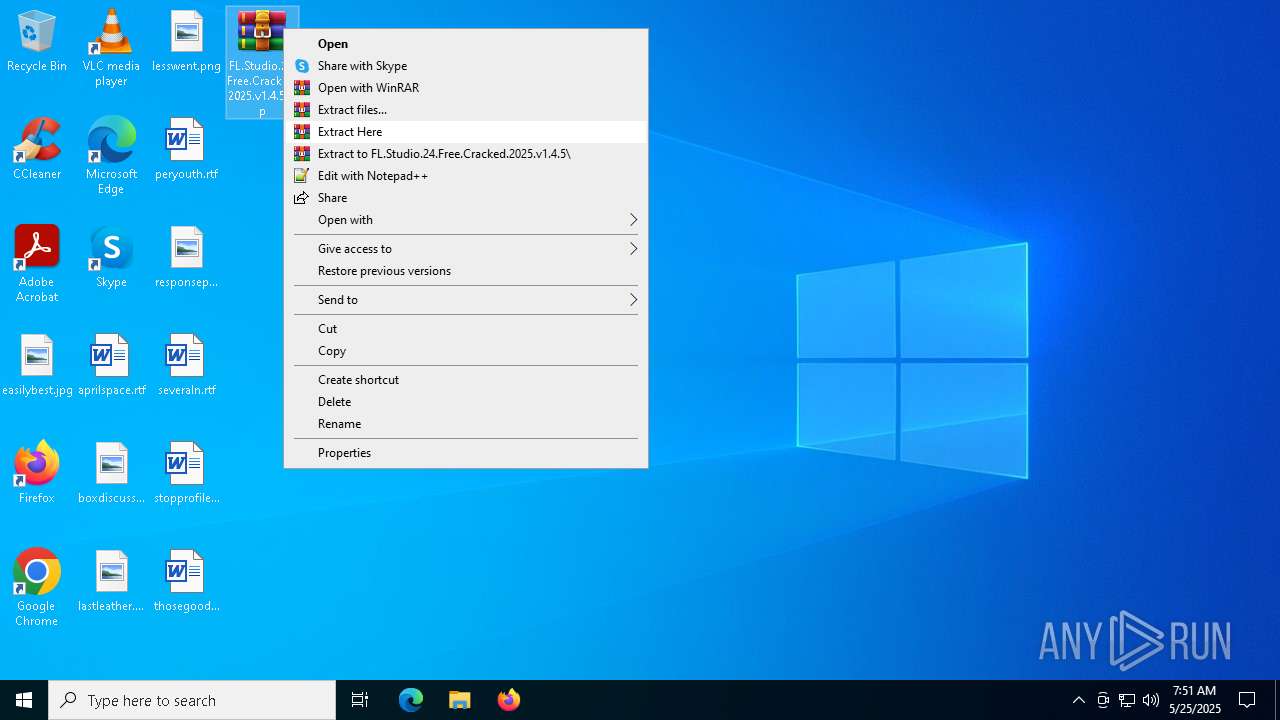Select the lastleather file icon

pos(111,581)
